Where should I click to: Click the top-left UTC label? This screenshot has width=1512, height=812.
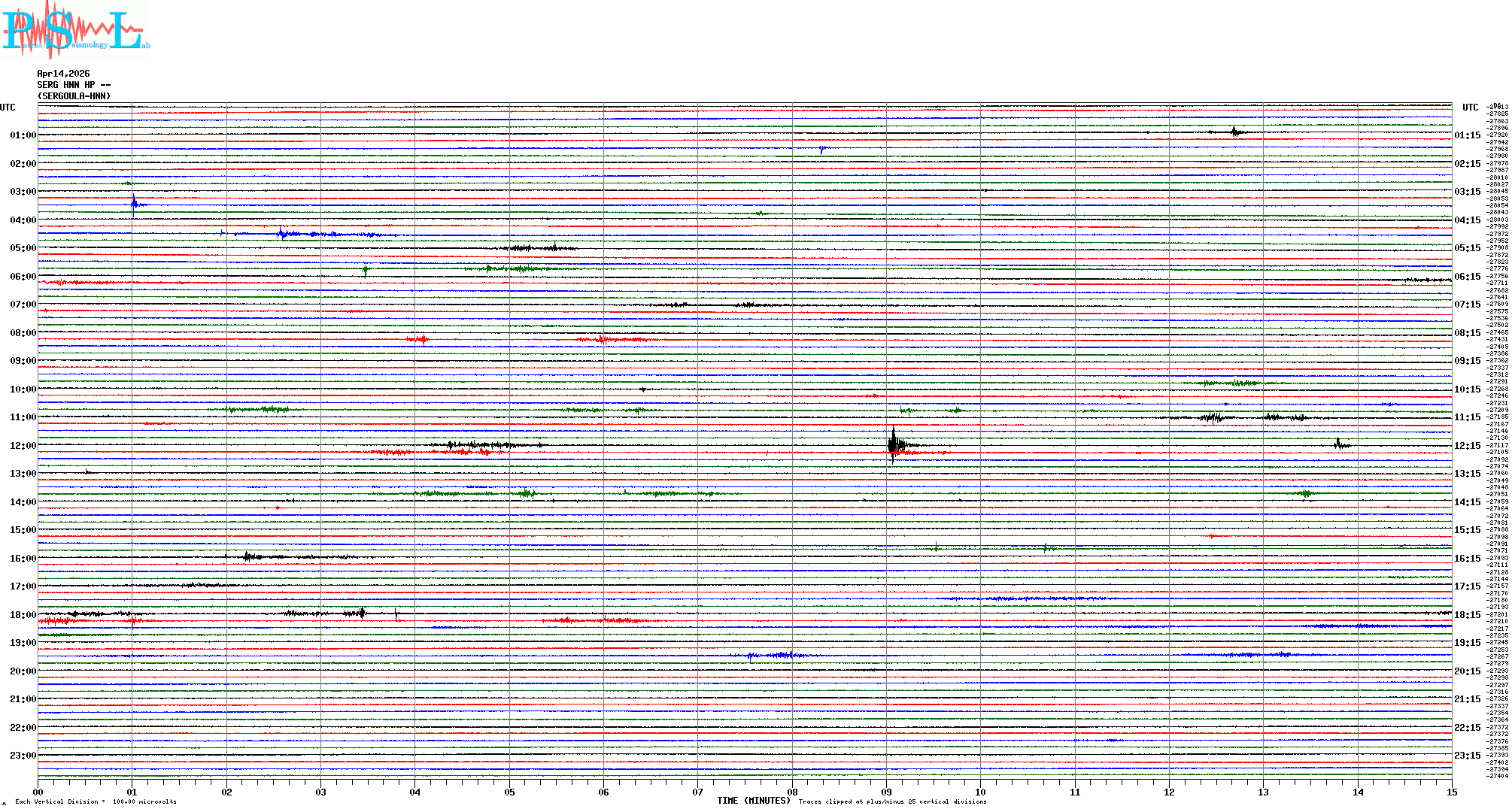(8, 108)
